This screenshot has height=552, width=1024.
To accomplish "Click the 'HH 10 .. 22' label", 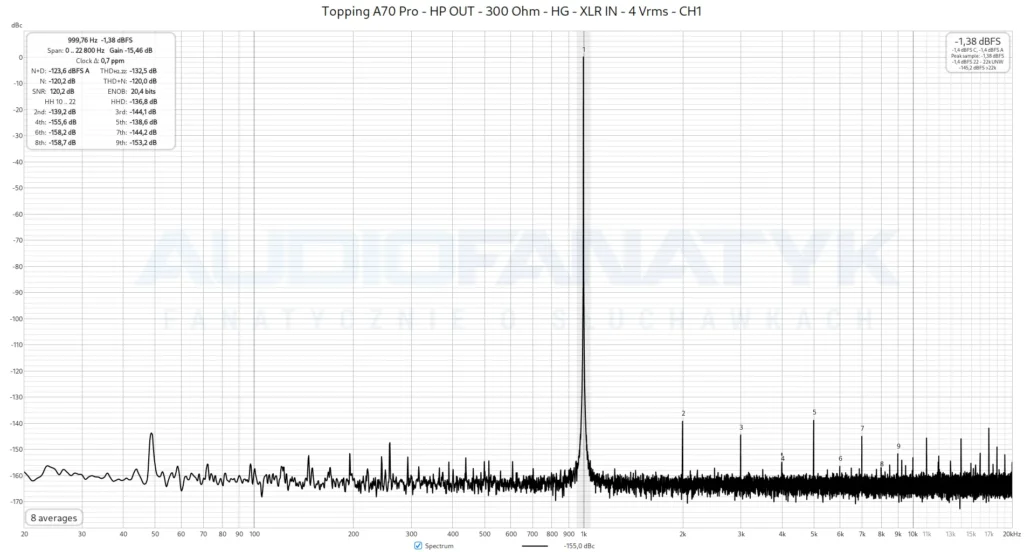I will click(60, 102).
